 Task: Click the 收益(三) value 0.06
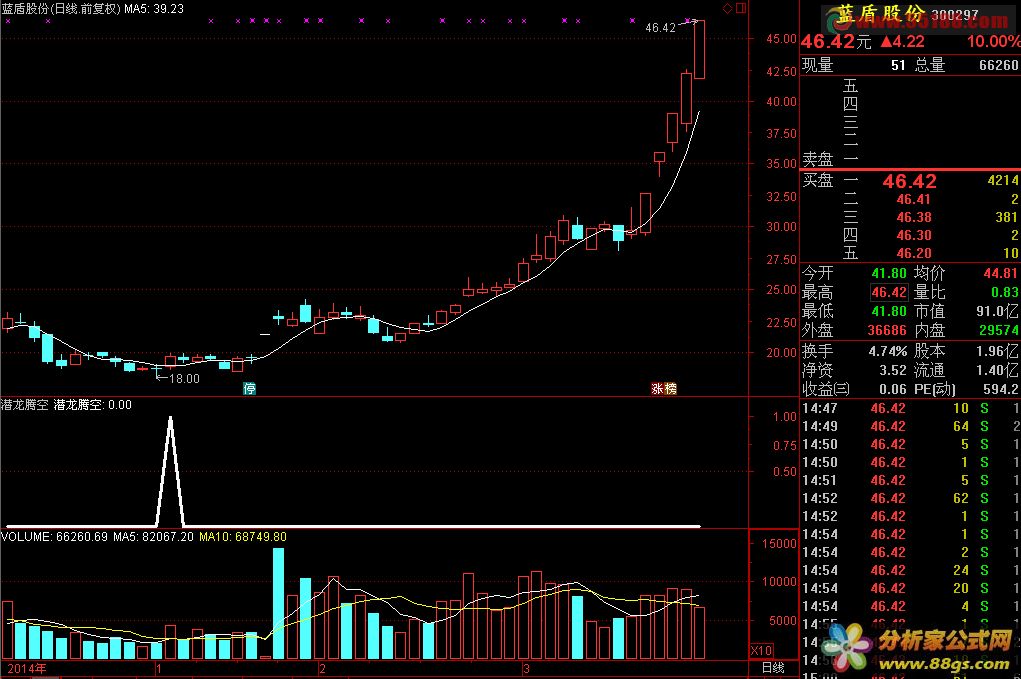pos(893,389)
